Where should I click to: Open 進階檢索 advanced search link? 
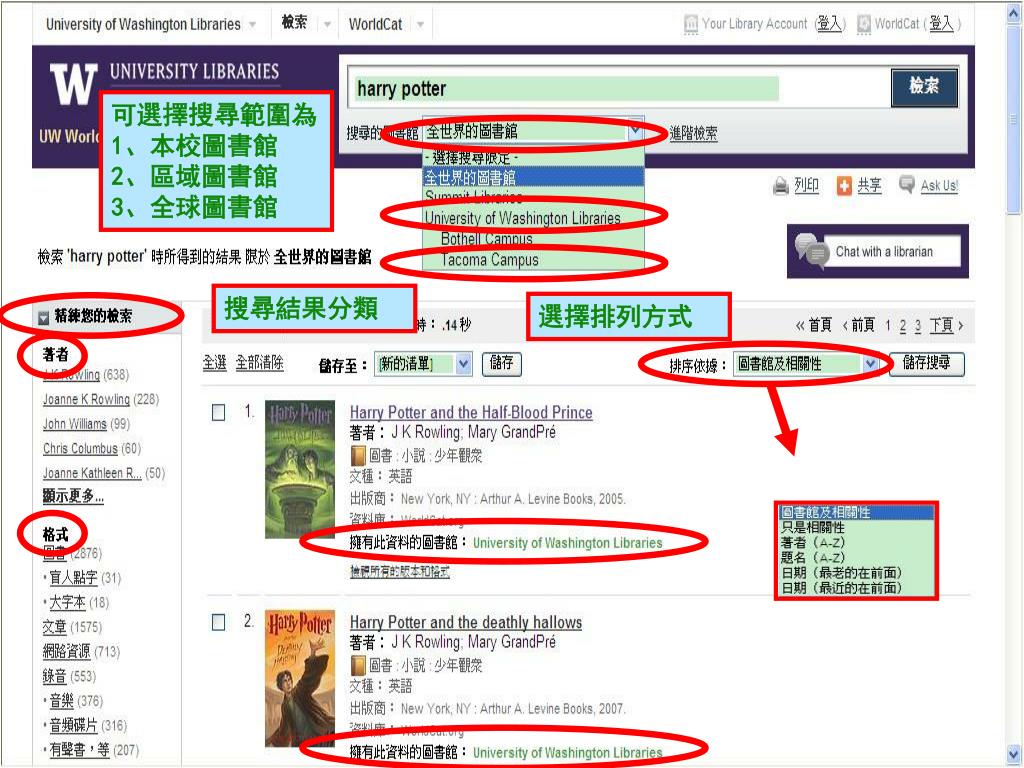pos(693,134)
